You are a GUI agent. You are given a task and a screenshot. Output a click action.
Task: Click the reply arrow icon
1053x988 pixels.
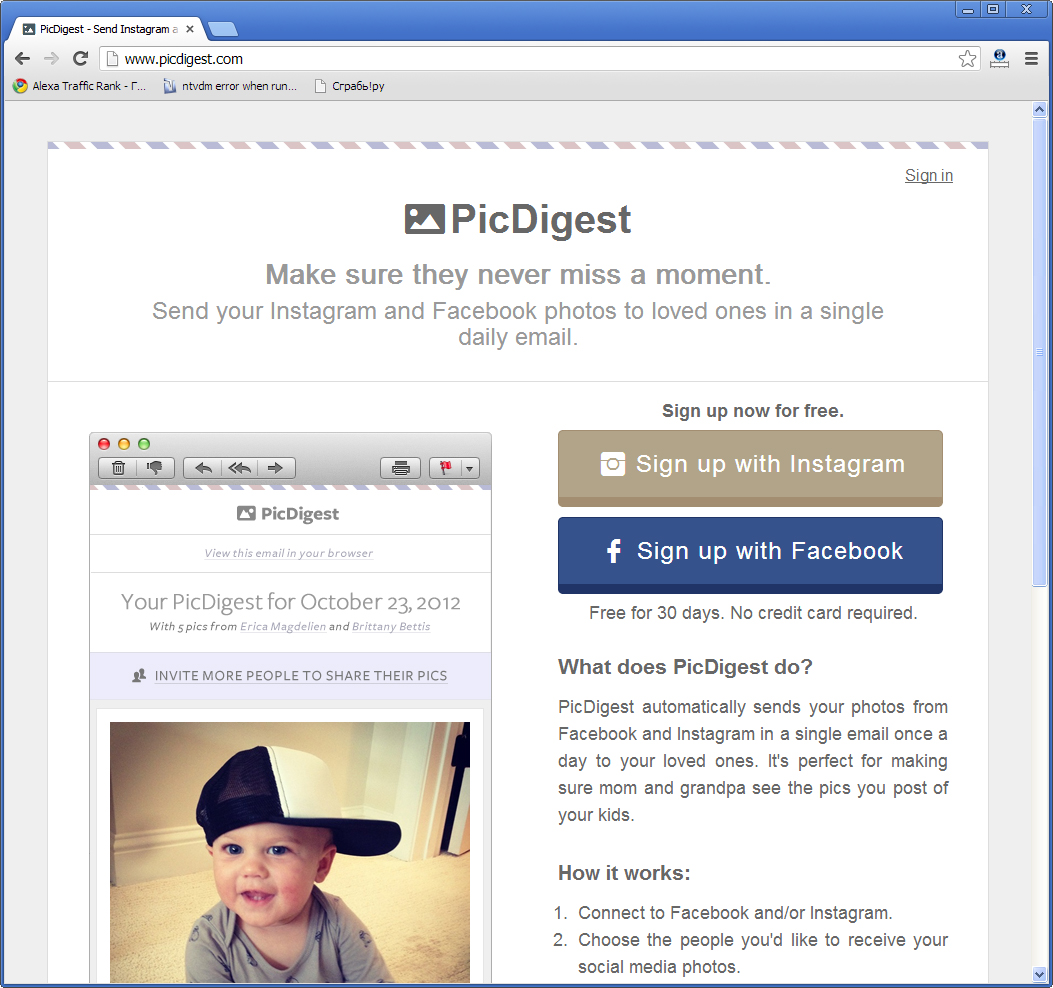(203, 468)
